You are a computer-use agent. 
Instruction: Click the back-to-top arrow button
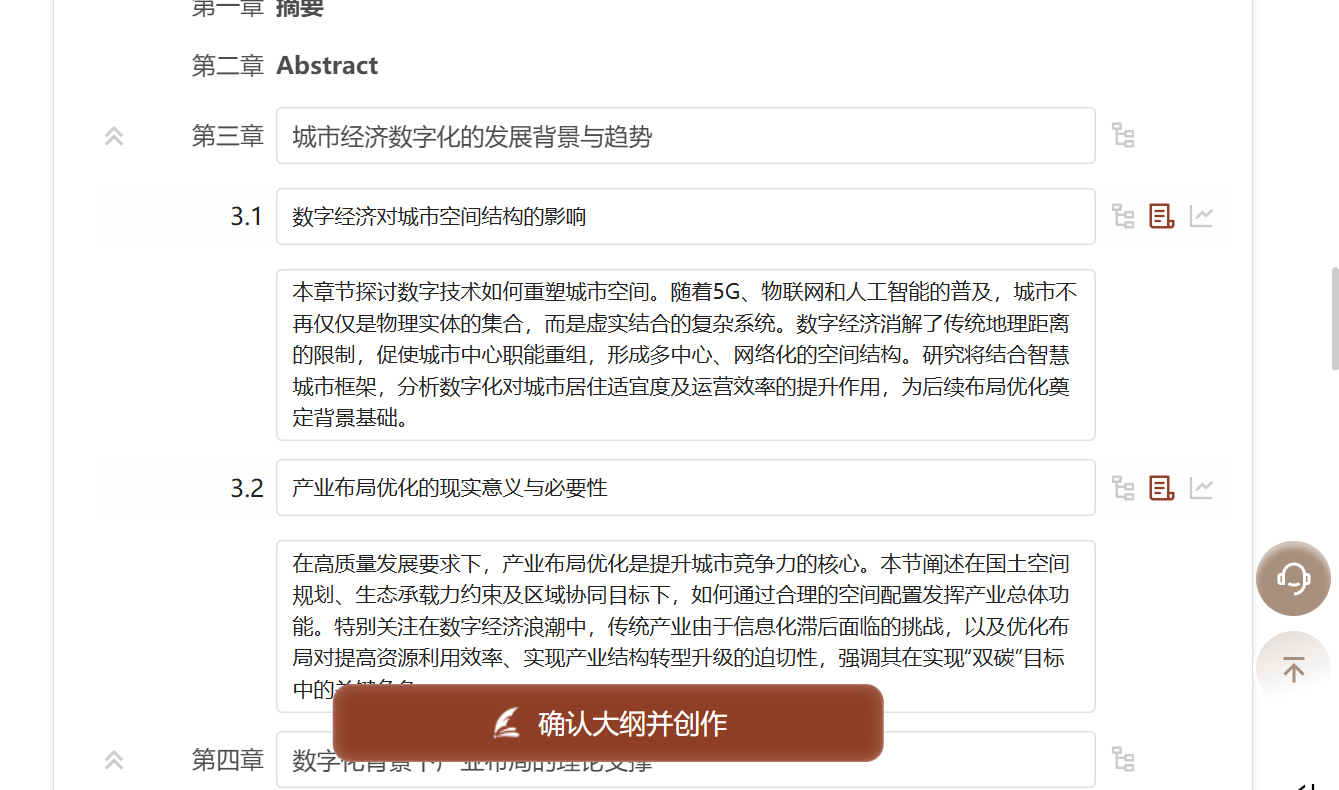[x=1293, y=669]
